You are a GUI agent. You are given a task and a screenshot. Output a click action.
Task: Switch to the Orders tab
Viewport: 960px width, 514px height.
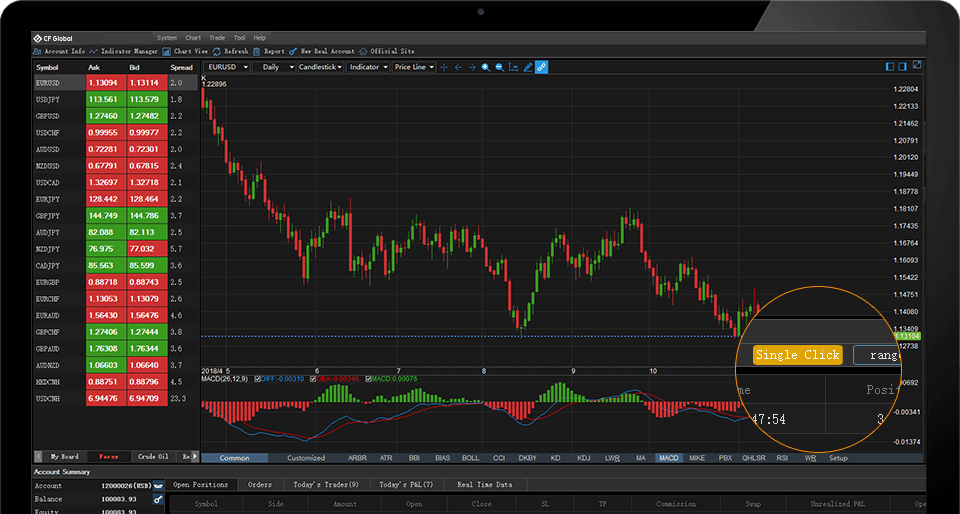[259, 485]
